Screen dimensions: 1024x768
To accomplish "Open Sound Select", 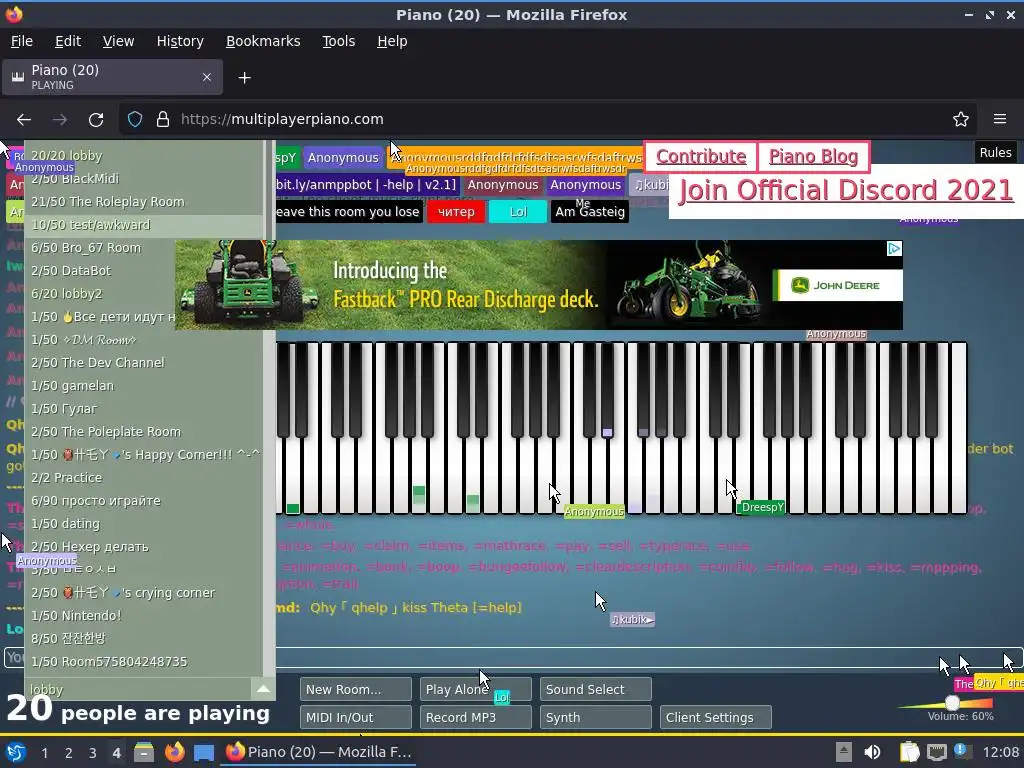I will pyautogui.click(x=596, y=689).
